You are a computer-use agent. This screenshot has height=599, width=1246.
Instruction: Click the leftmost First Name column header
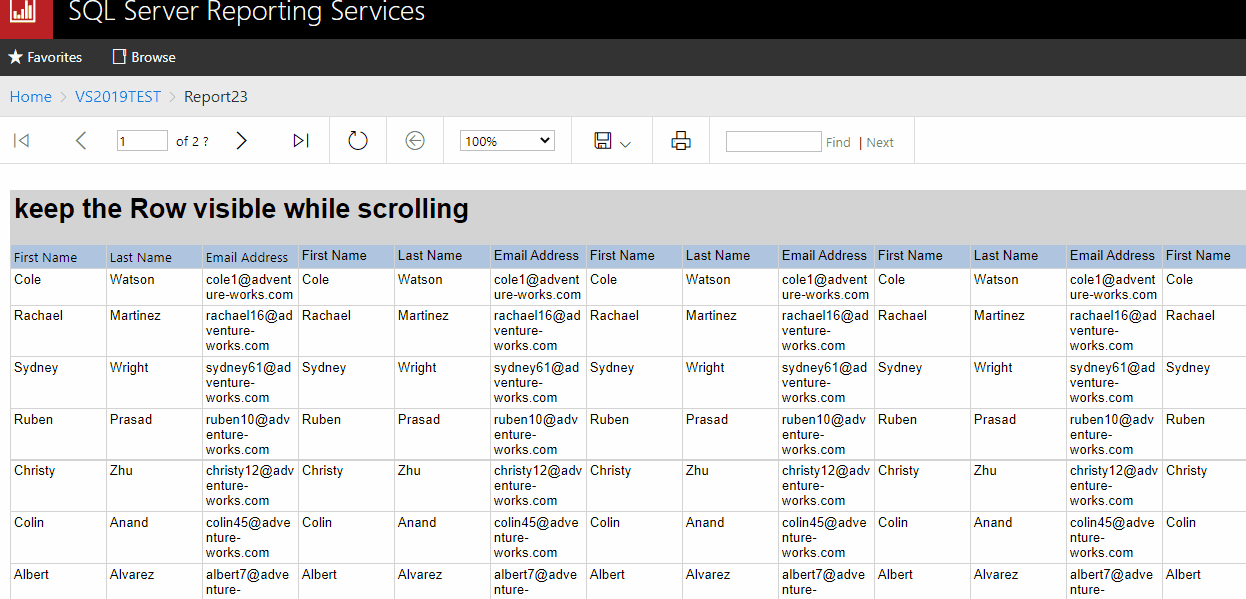(x=58, y=257)
